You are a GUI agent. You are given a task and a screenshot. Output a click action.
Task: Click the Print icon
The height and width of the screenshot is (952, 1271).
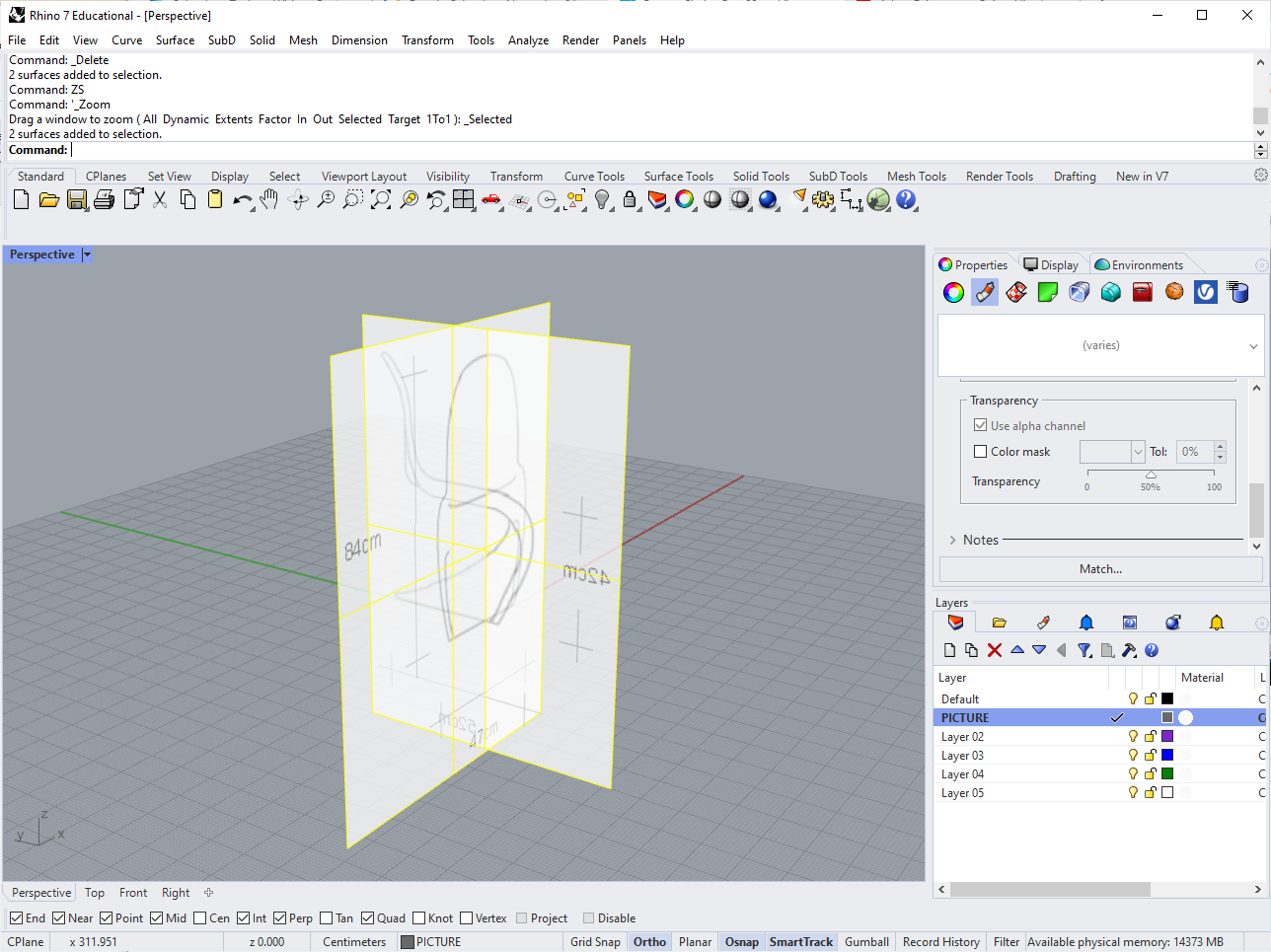point(105,200)
